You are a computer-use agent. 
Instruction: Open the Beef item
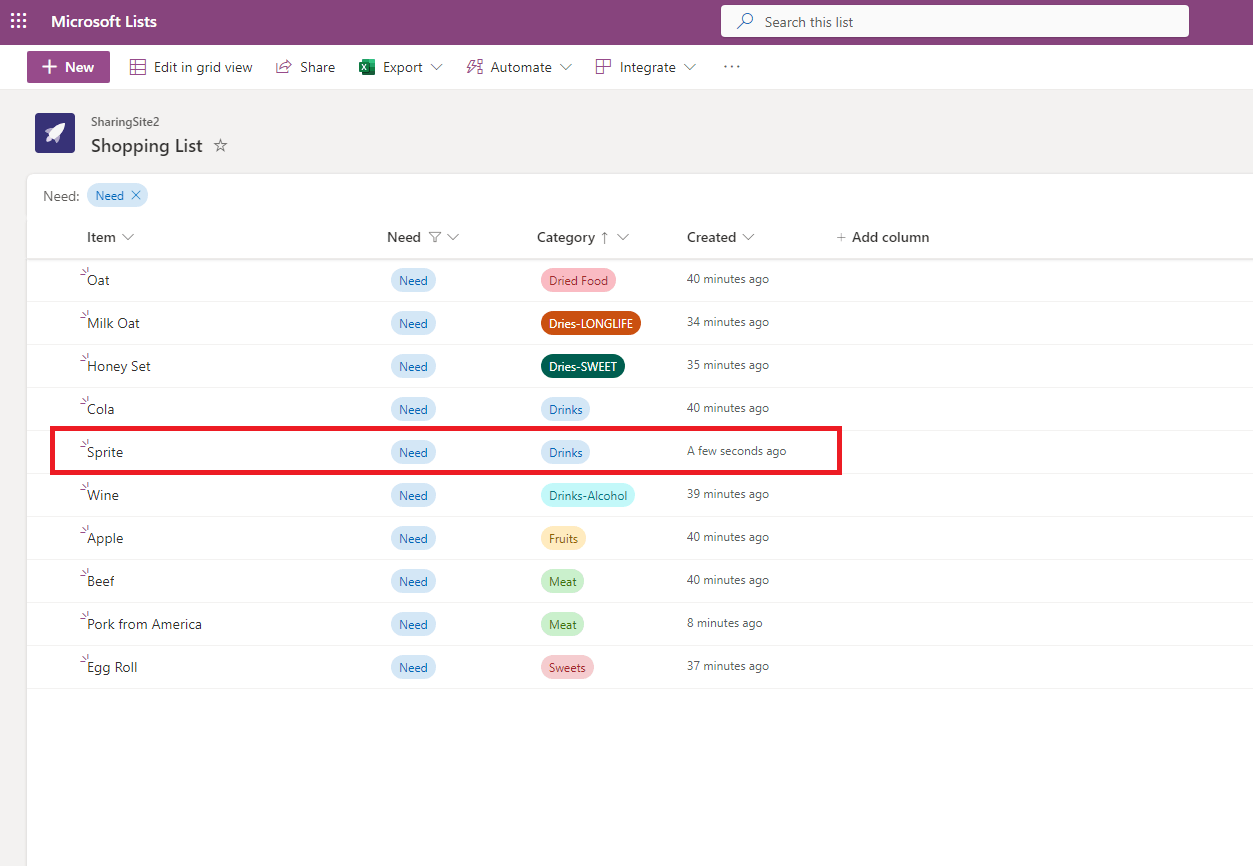click(101, 581)
